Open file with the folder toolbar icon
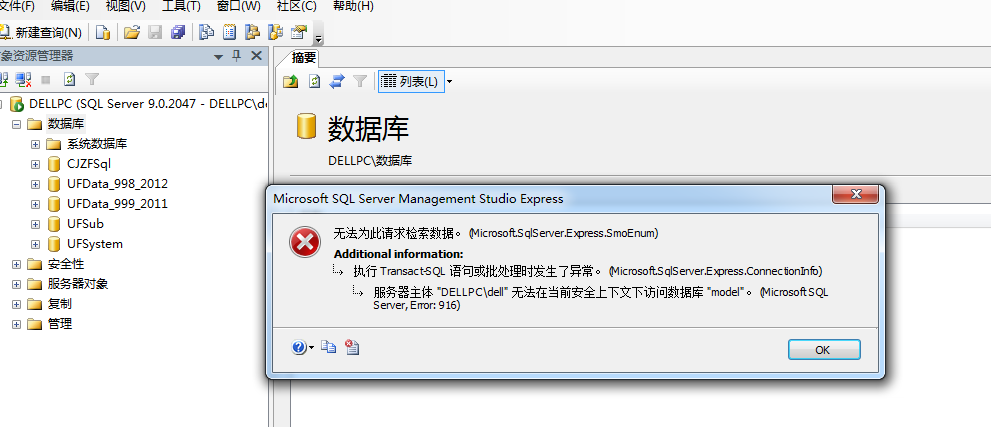 coord(131,32)
